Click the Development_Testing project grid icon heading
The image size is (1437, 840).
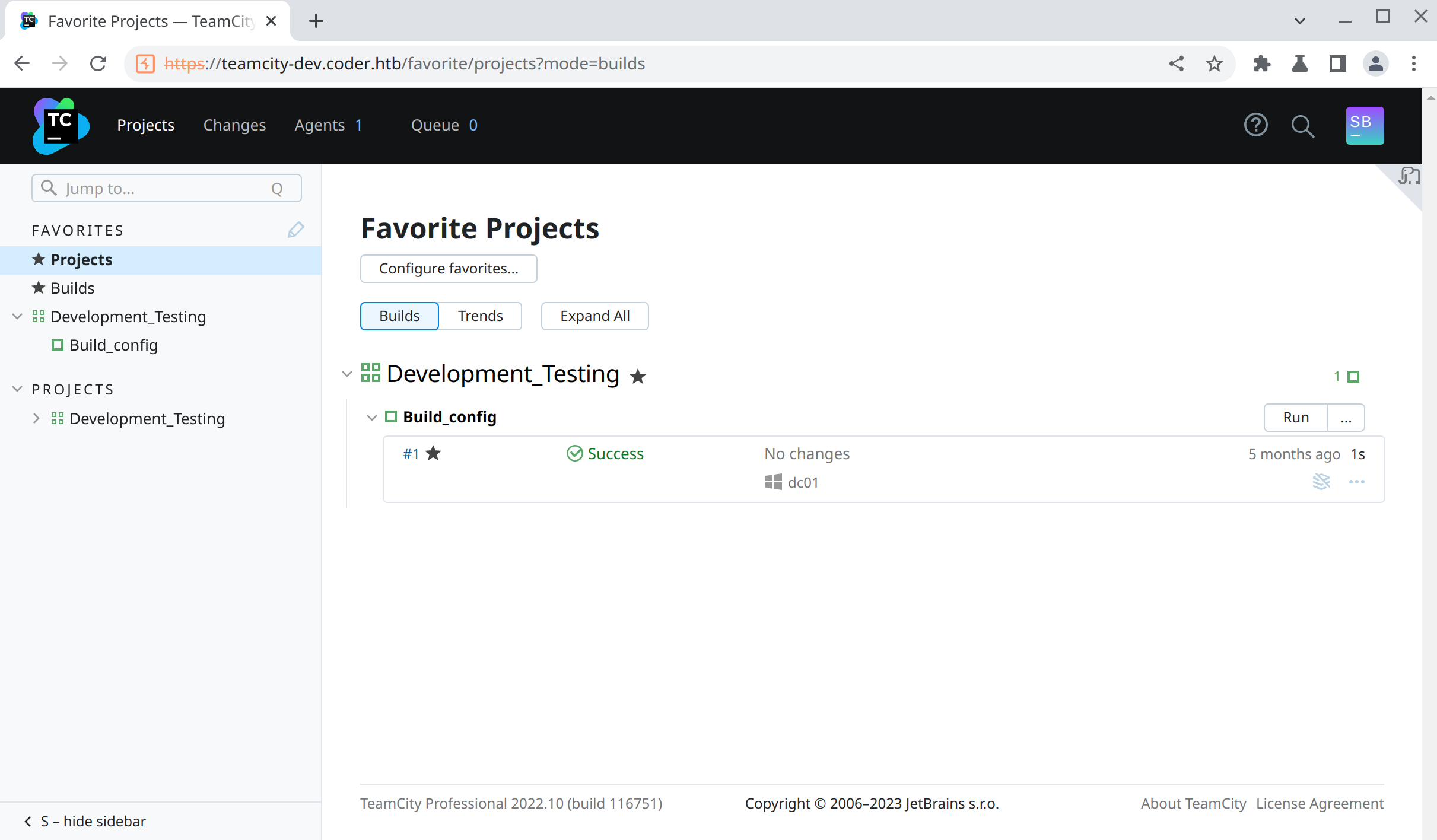pos(371,373)
